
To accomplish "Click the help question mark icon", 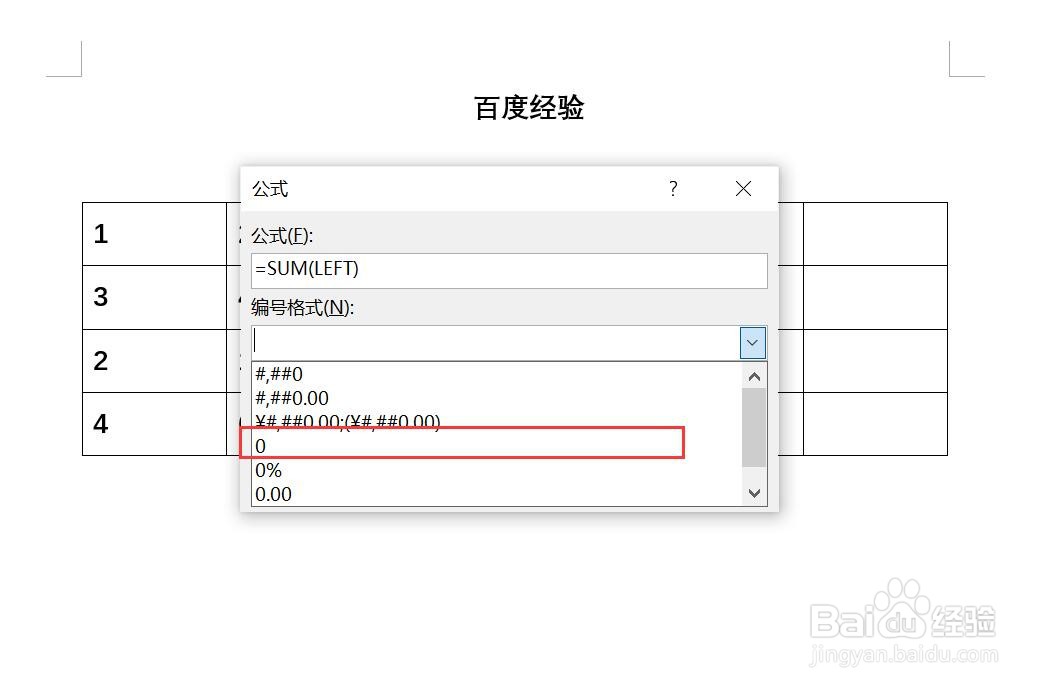I will point(673,188).
